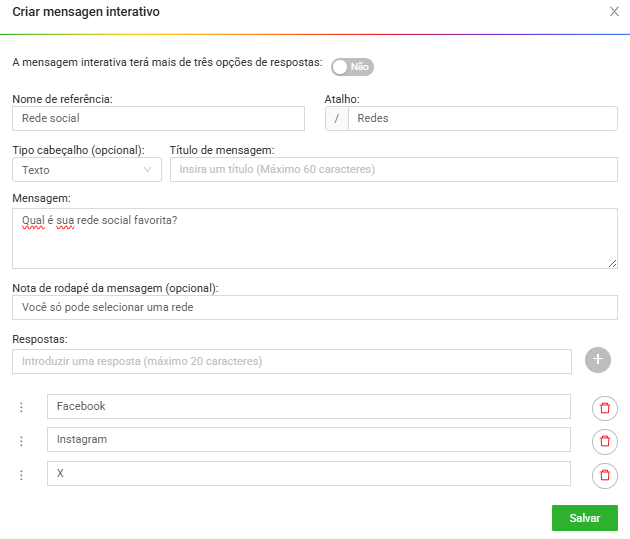Focus the Nome de referência field
Screen dimensions: 630x539
point(158,118)
